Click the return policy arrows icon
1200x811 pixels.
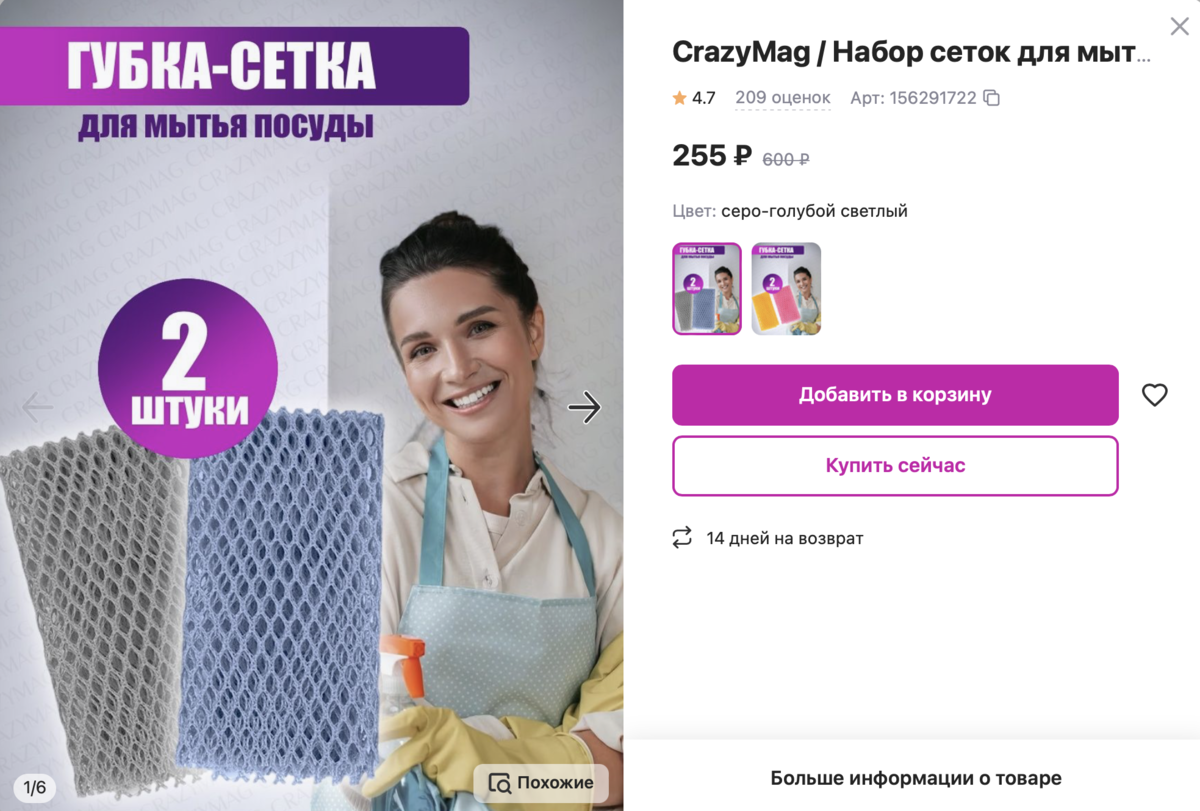click(x=682, y=538)
